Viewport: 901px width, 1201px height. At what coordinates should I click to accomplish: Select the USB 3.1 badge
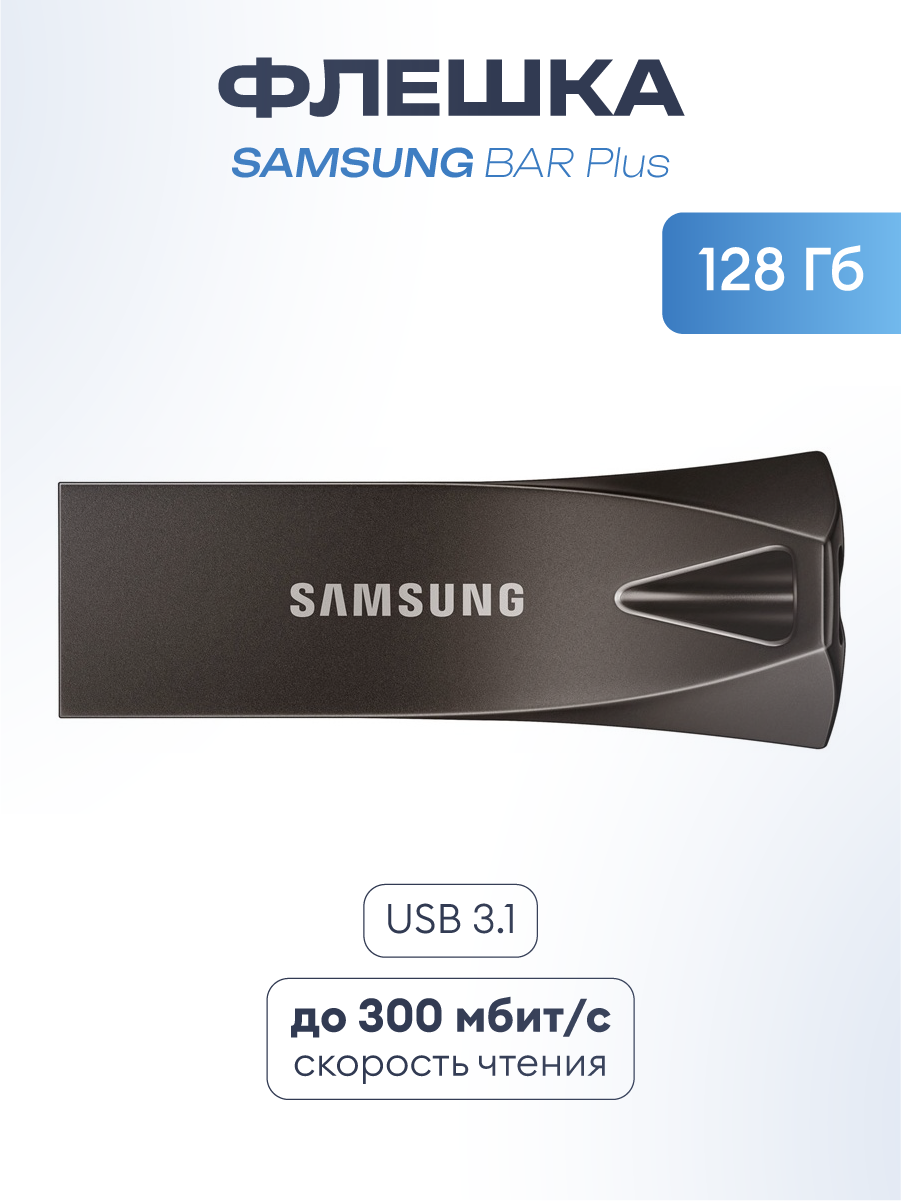(x=450, y=921)
